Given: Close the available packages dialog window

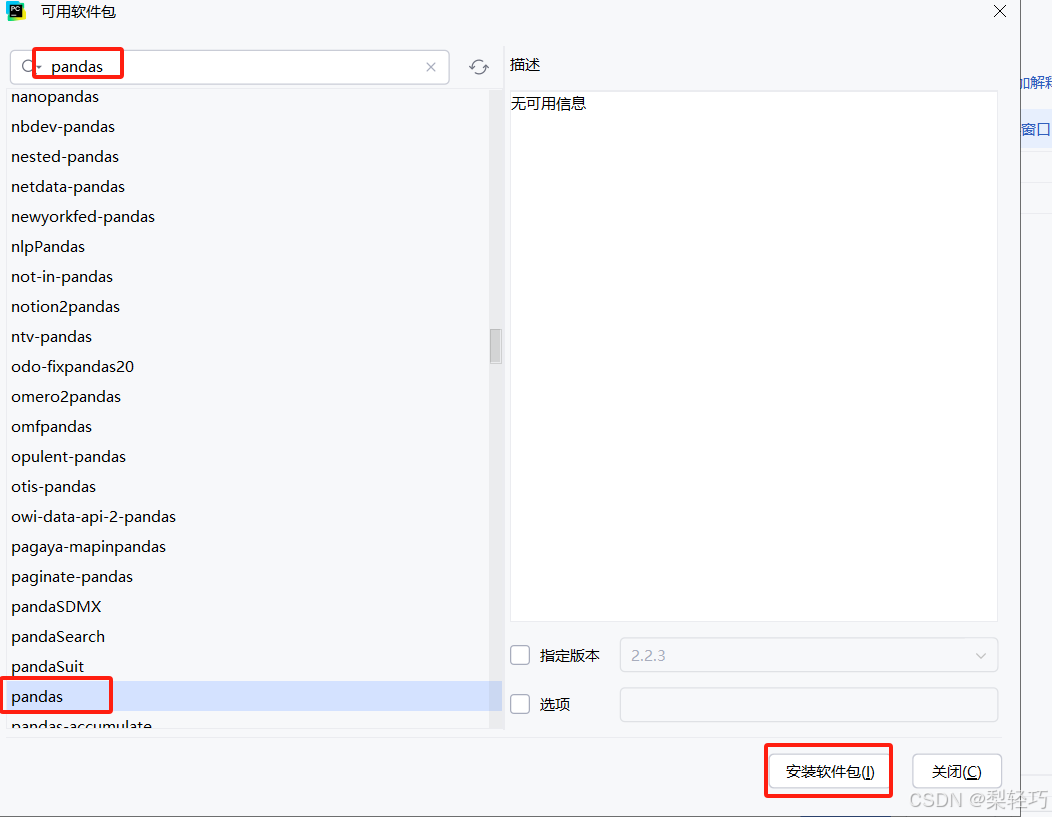Looking at the screenshot, I should (x=1000, y=11).
